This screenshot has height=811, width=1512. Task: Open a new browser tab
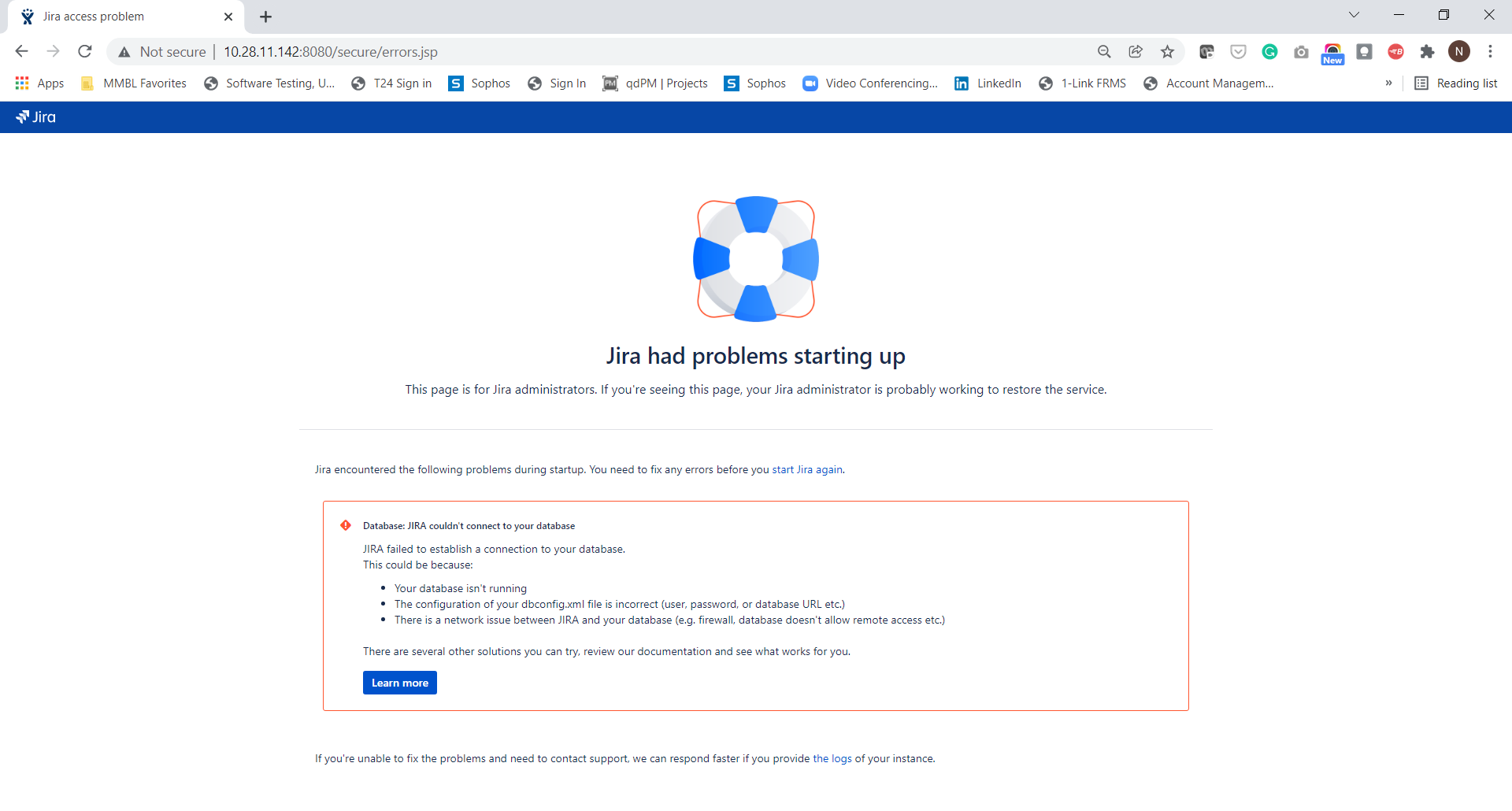[x=265, y=17]
